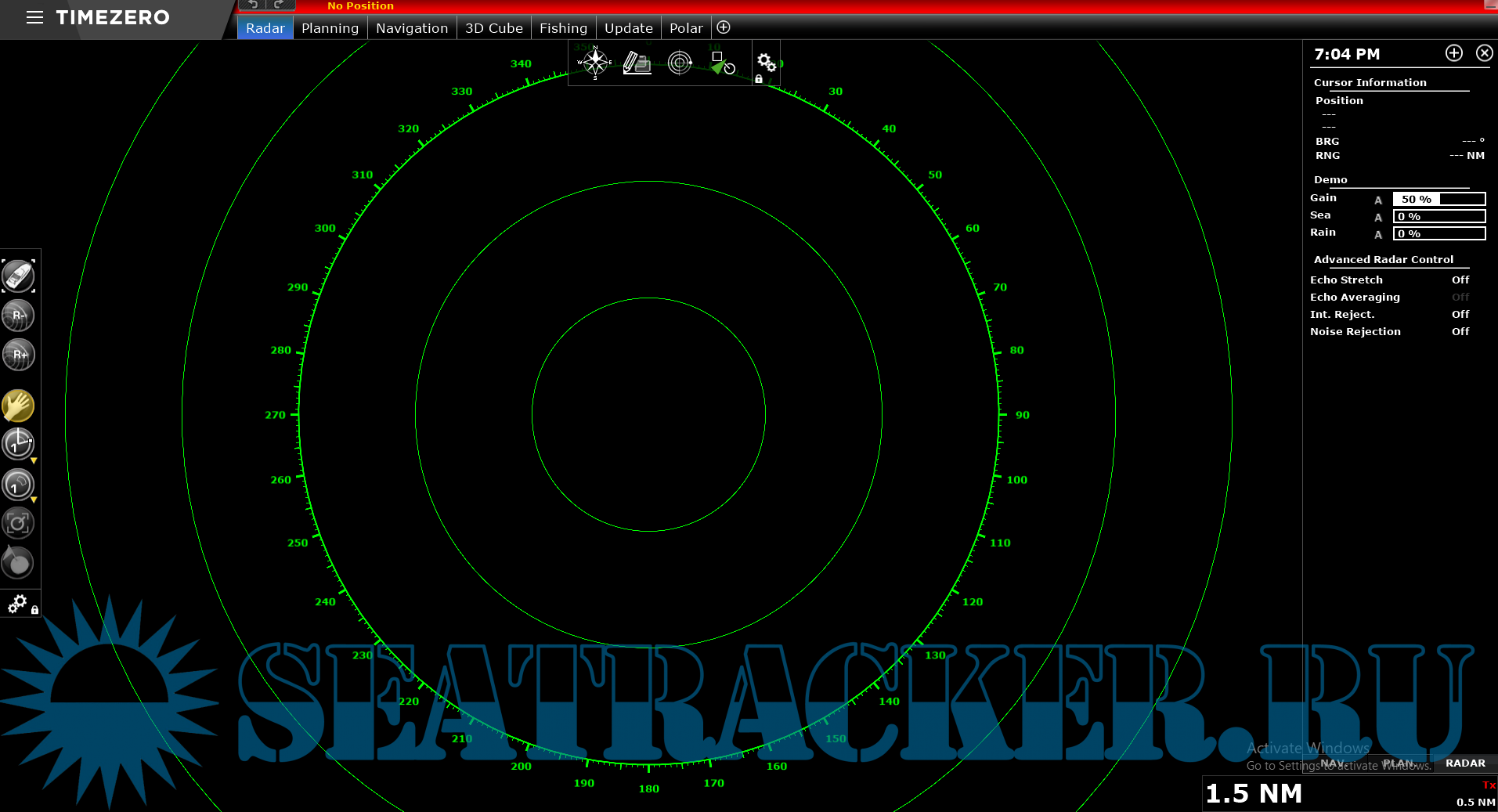Click the compass rose orientation icon

pos(595,63)
